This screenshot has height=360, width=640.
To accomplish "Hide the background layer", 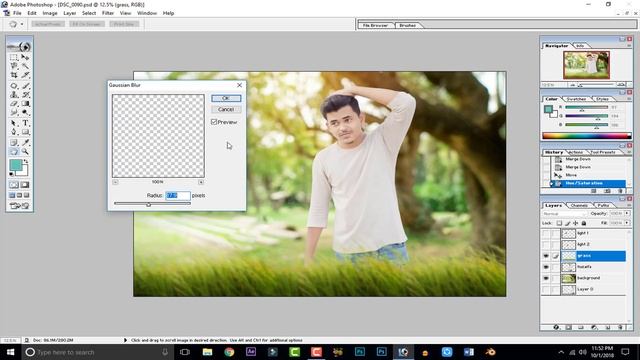I will (546, 278).
